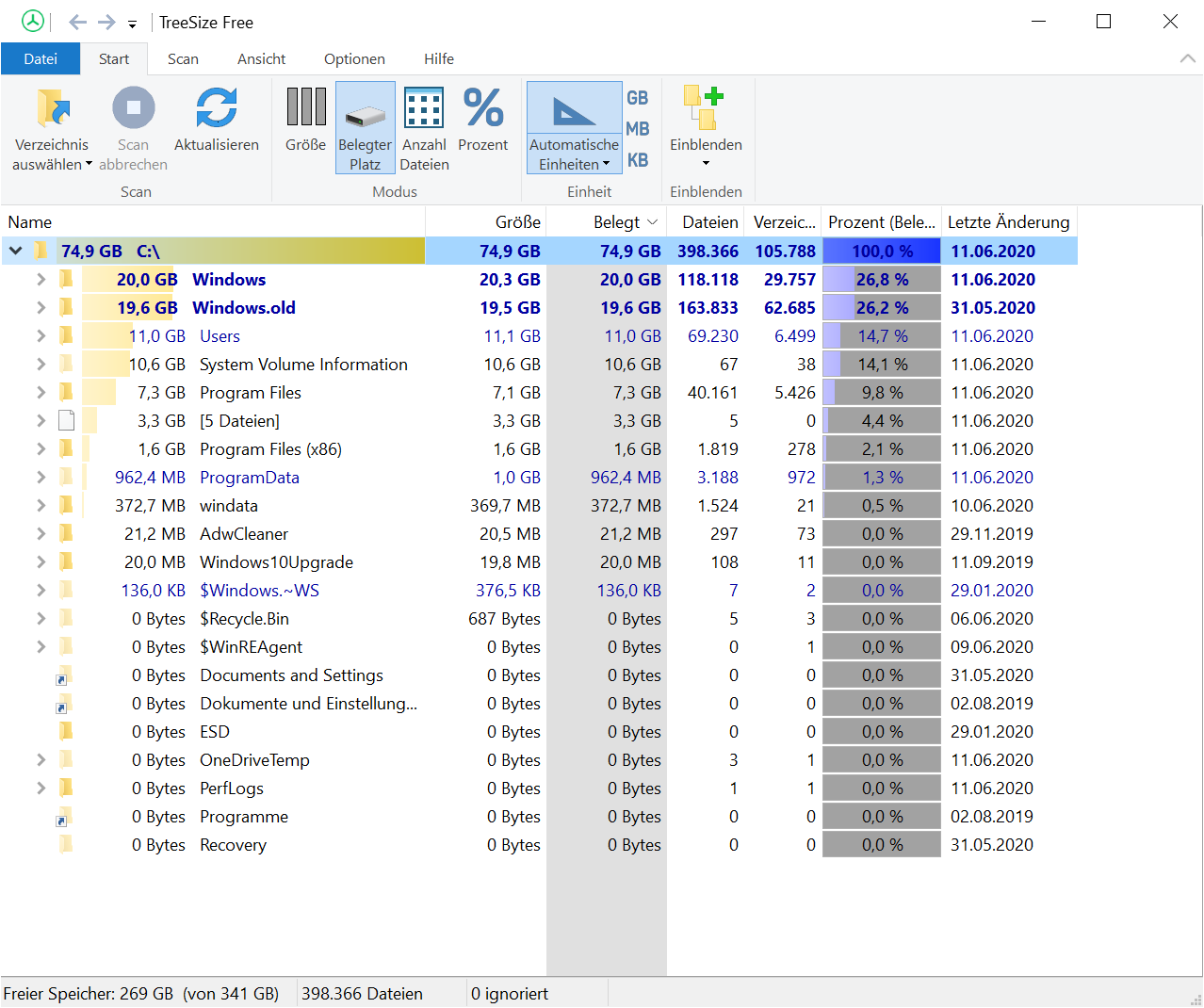Click the 14,7 % bar for Users

pyautogui.click(x=882, y=335)
